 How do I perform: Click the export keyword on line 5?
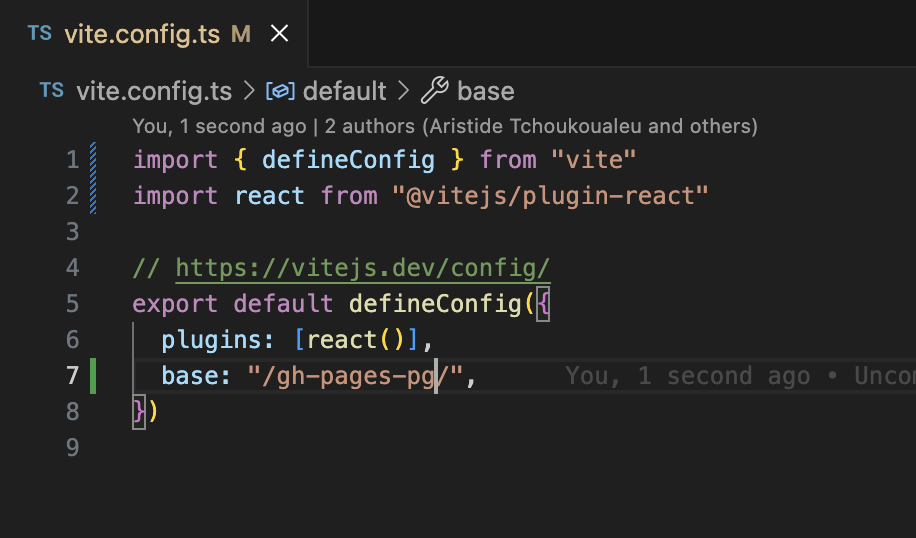175,304
